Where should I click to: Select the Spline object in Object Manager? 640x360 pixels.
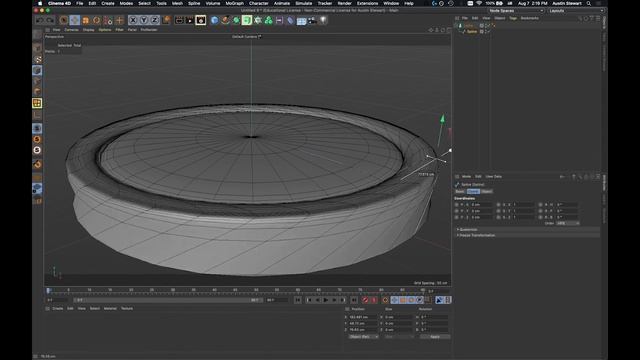pyautogui.click(x=472, y=31)
